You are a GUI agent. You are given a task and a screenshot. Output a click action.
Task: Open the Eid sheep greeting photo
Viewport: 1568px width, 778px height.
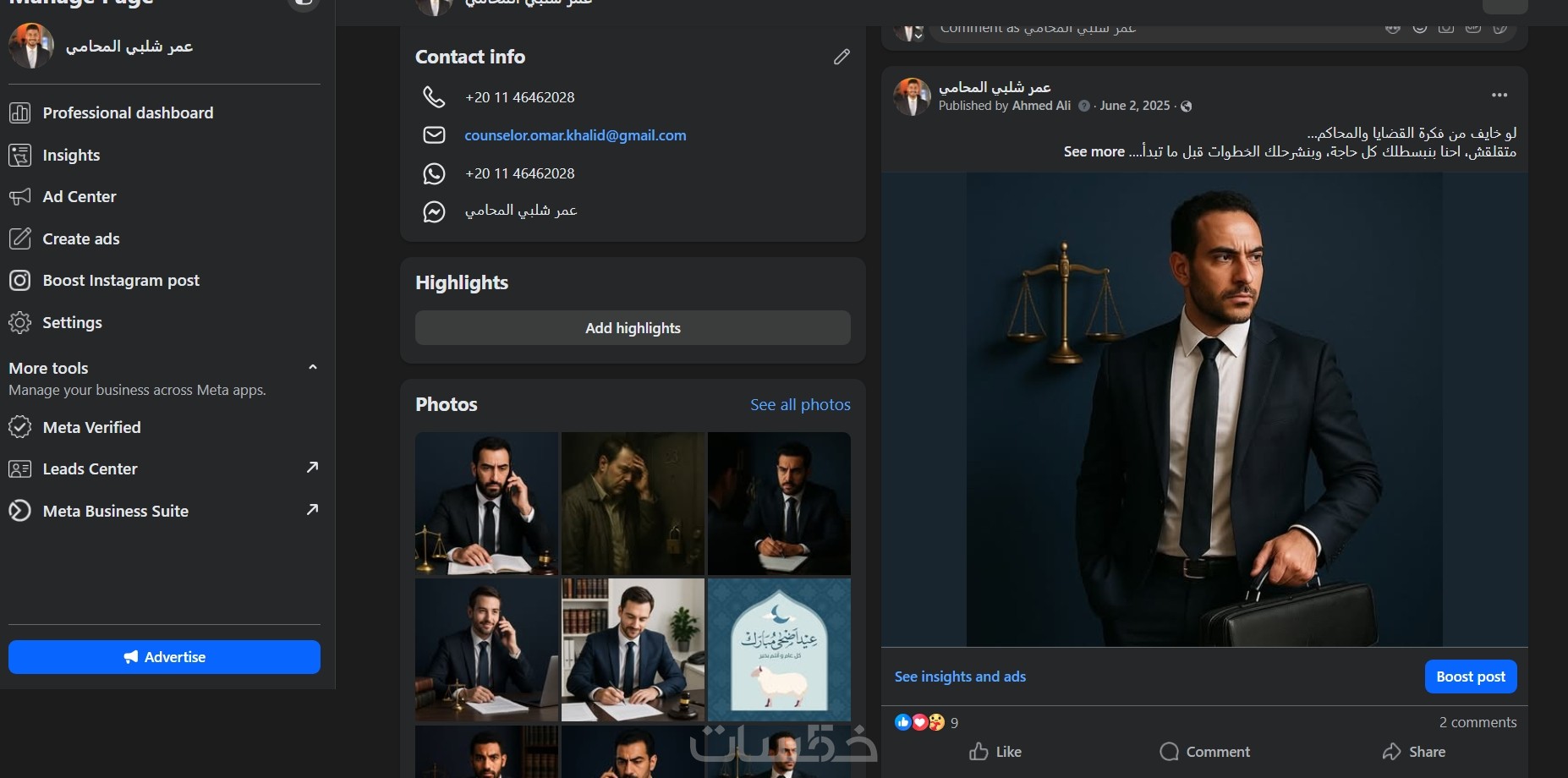coord(779,649)
